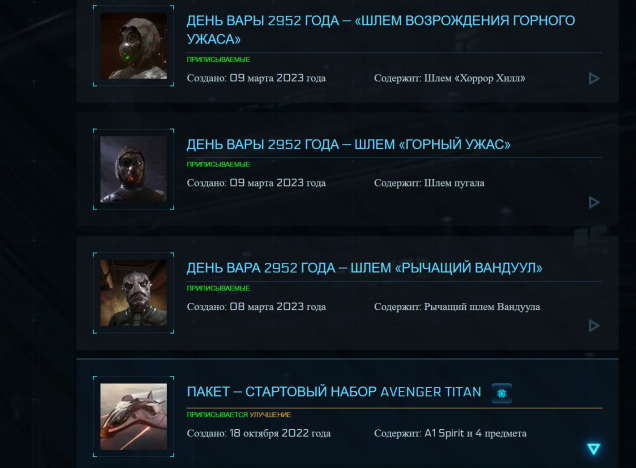Click «Содержит: Шлем «Хоррор Хилл»» text
This screenshot has width=636, height=468.
pos(449,78)
